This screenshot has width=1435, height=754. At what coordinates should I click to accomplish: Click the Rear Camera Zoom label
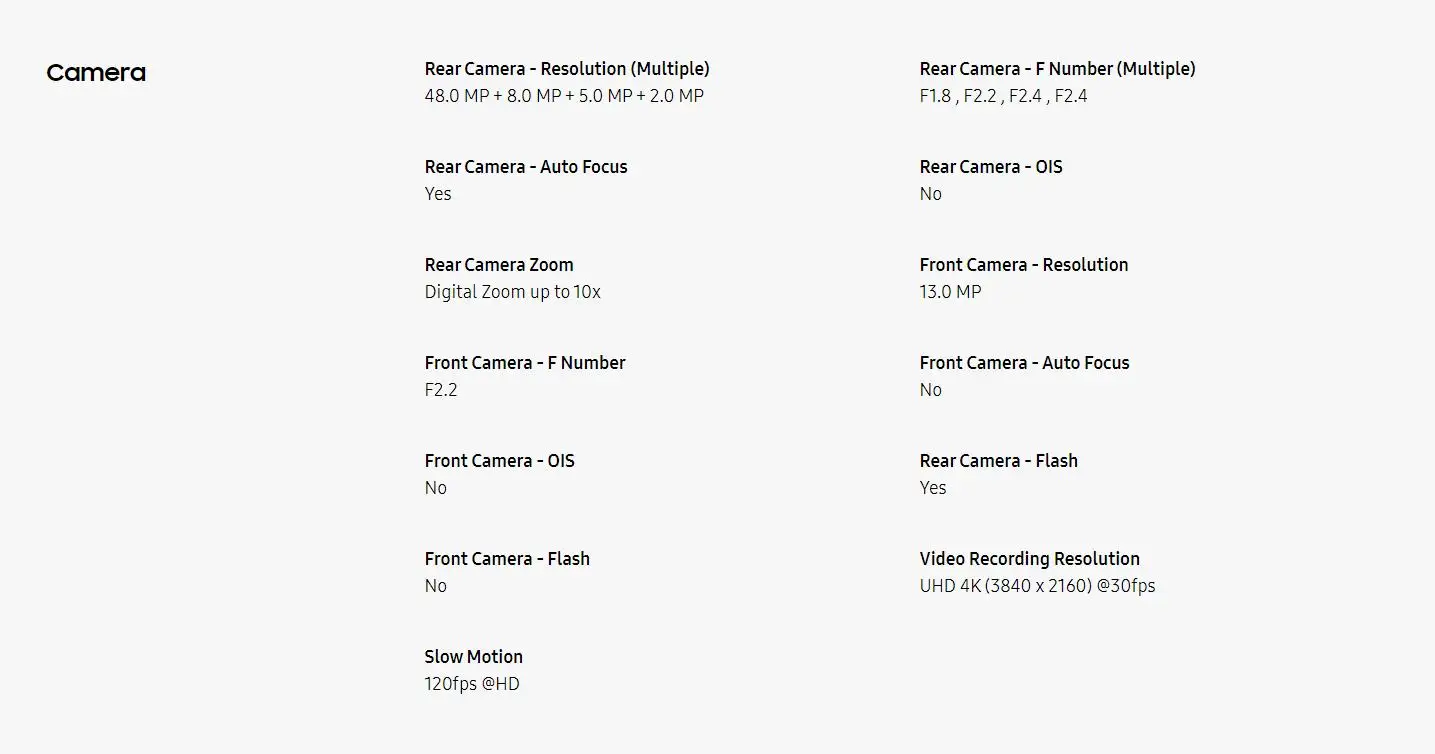(499, 265)
